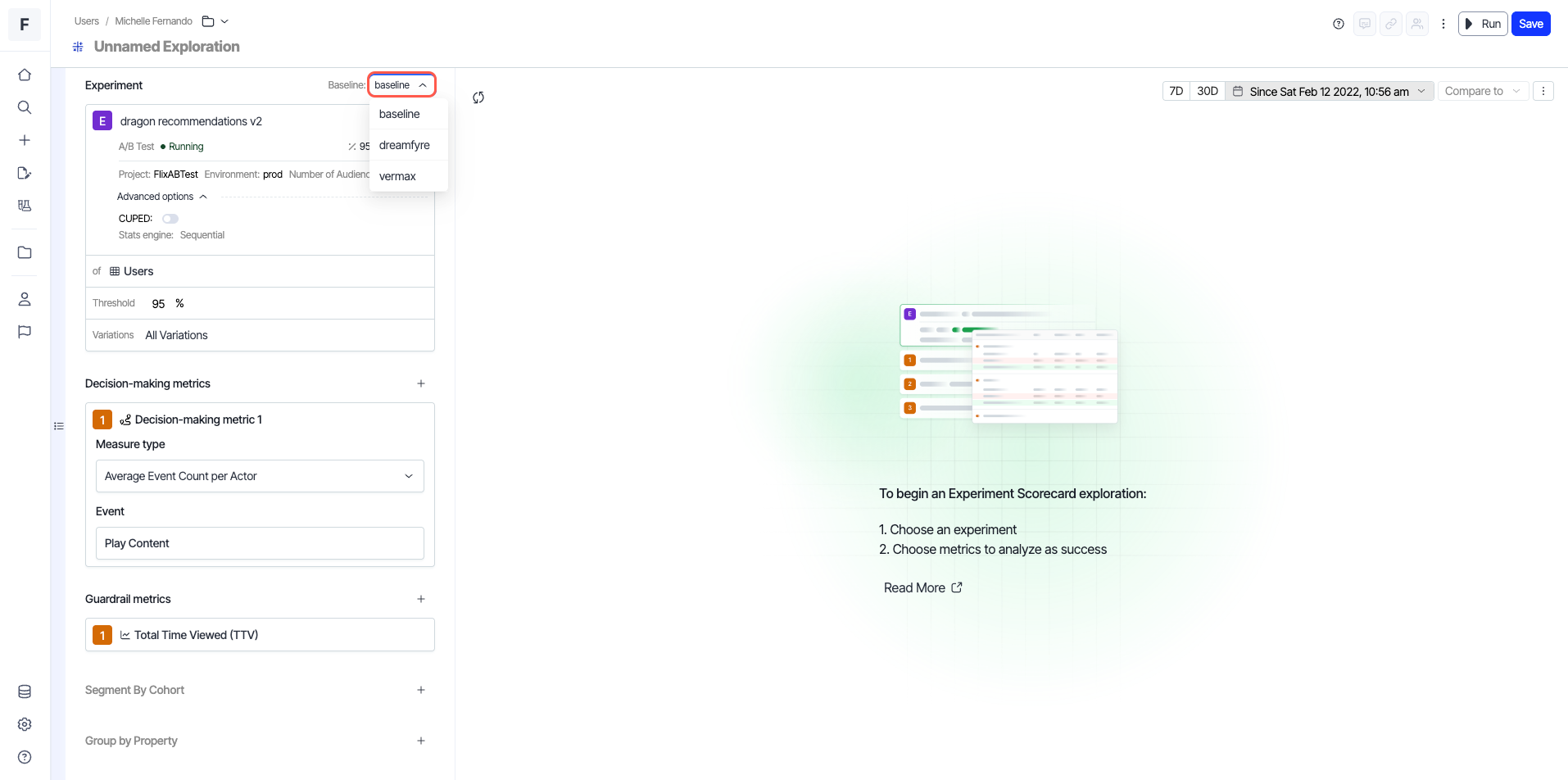Open the settings gear in sidebar

25,724
